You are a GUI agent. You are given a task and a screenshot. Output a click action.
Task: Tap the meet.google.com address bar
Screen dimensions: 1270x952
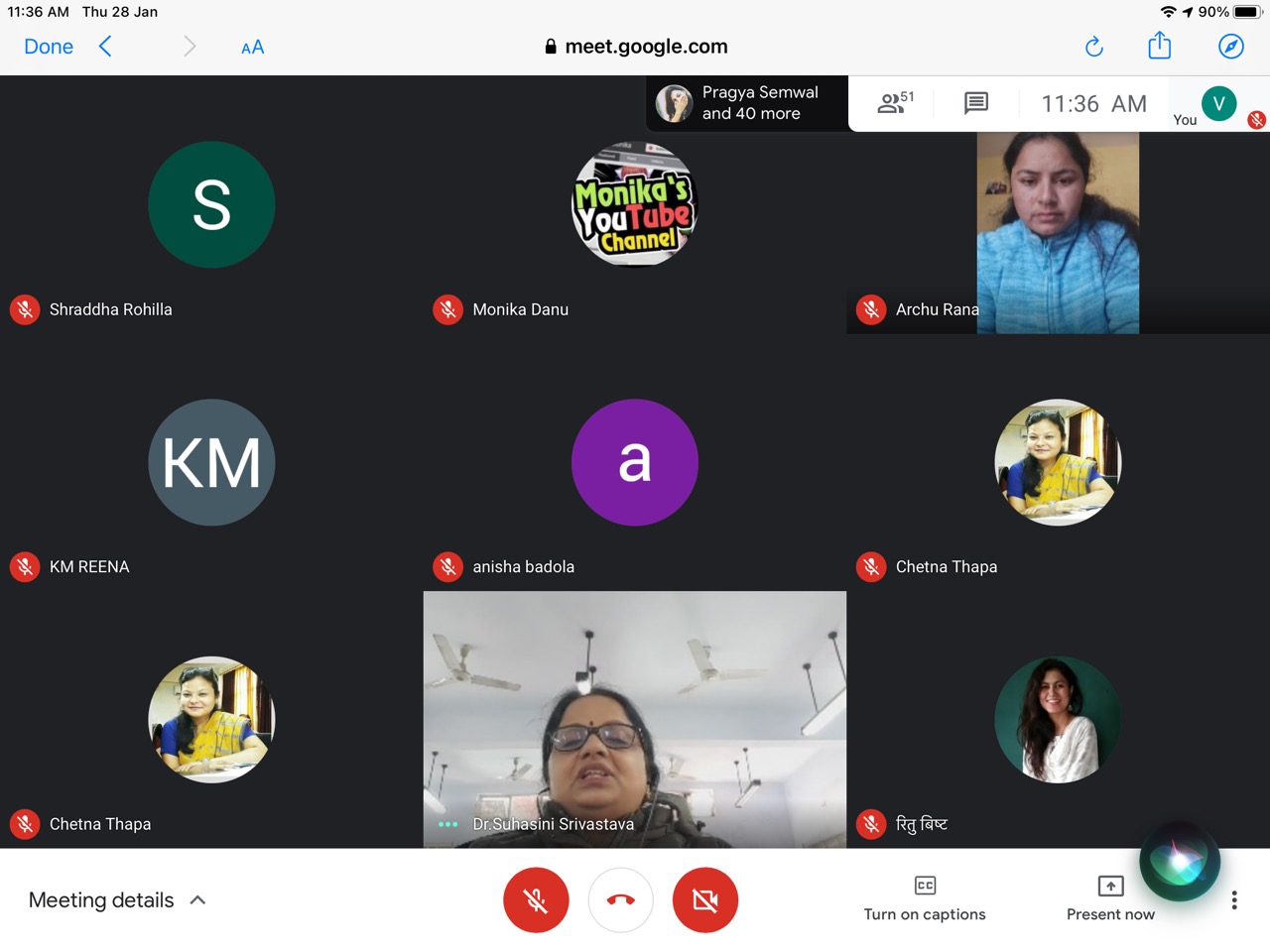pyautogui.click(x=636, y=47)
